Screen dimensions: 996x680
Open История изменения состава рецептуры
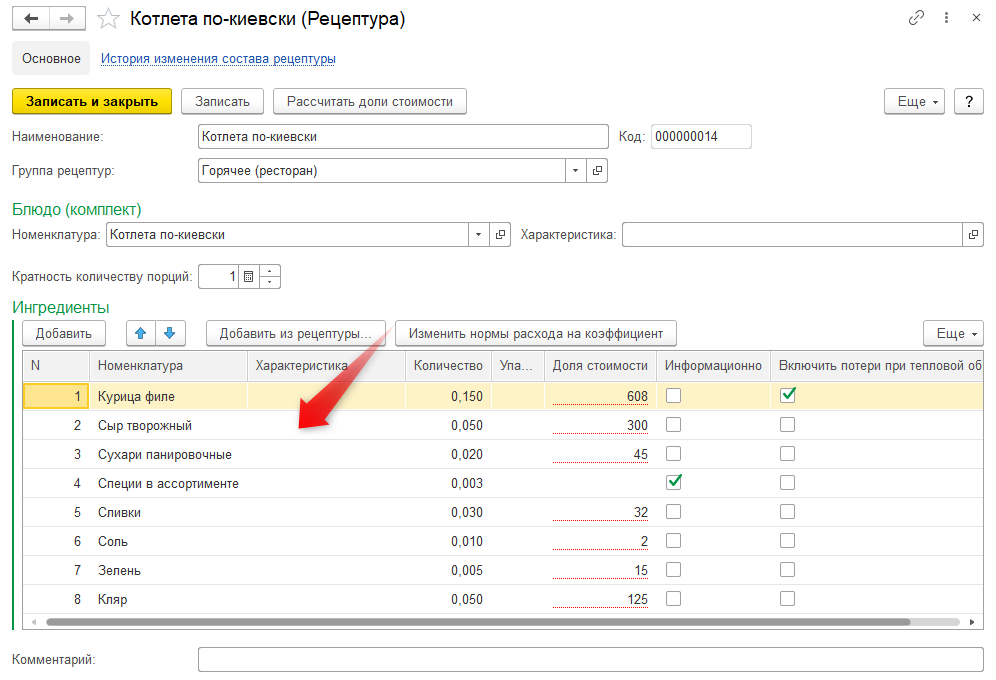click(x=218, y=59)
